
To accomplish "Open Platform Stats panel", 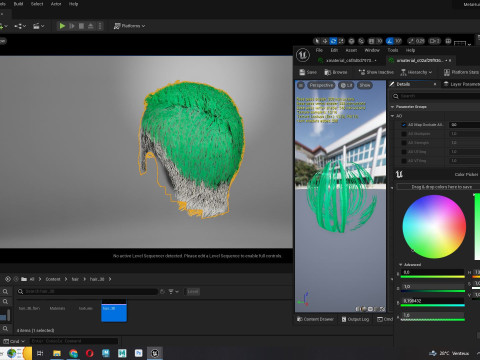I will pos(461,72).
